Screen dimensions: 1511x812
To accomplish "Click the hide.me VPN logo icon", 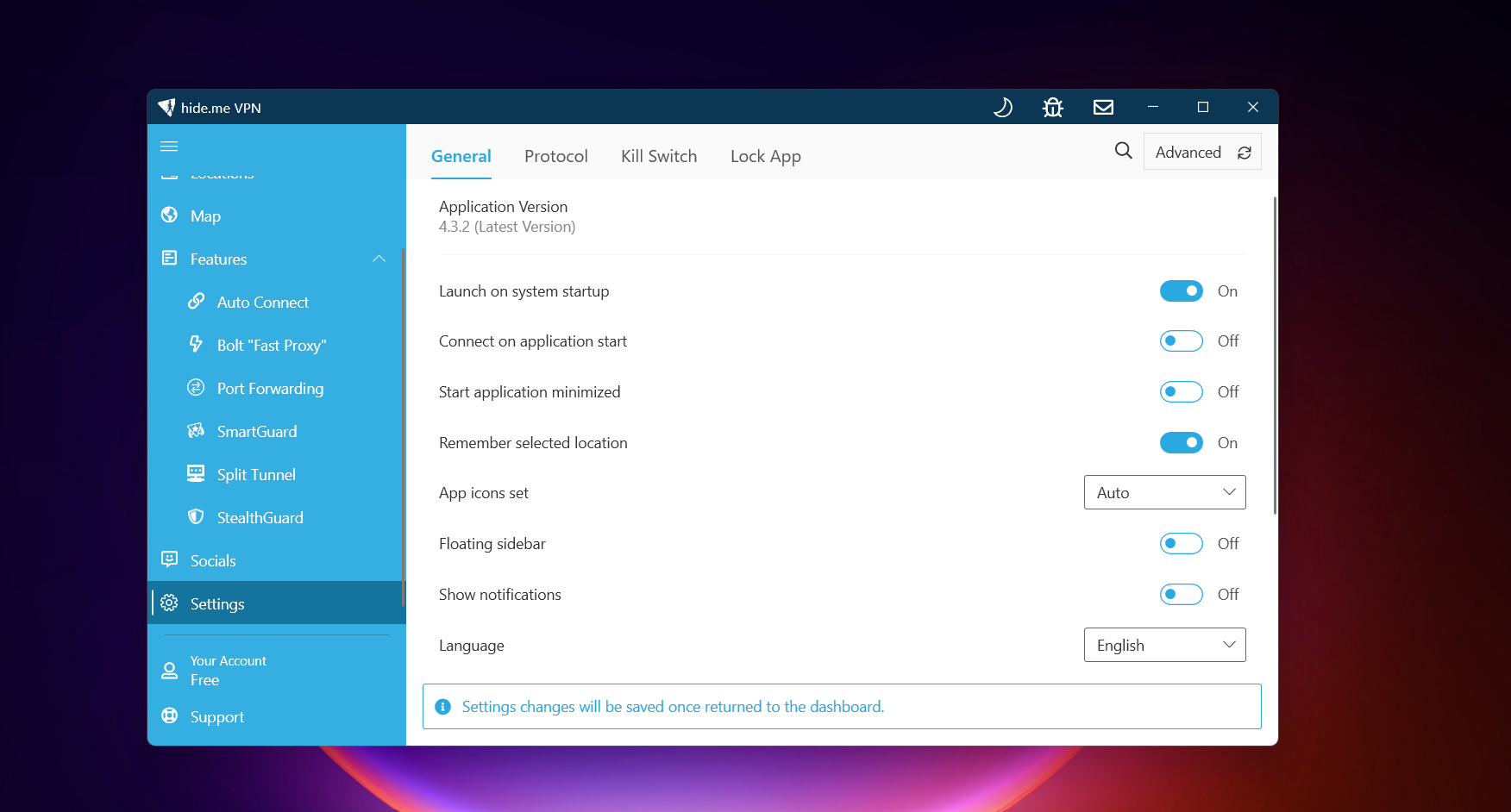I will tap(166, 107).
